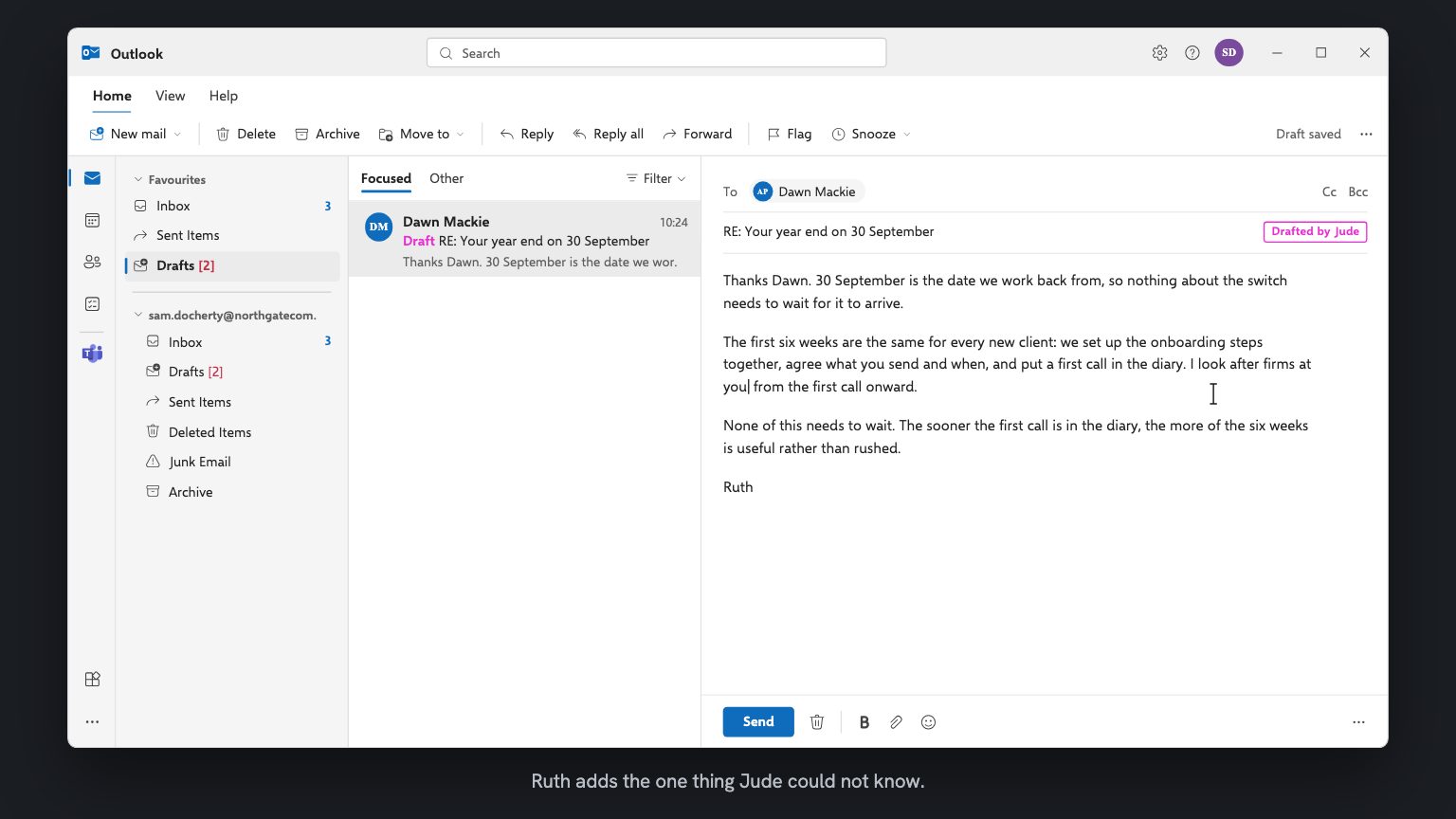The width and height of the screenshot is (1456, 819).
Task: Add Cc recipients field
Action: tap(1329, 191)
